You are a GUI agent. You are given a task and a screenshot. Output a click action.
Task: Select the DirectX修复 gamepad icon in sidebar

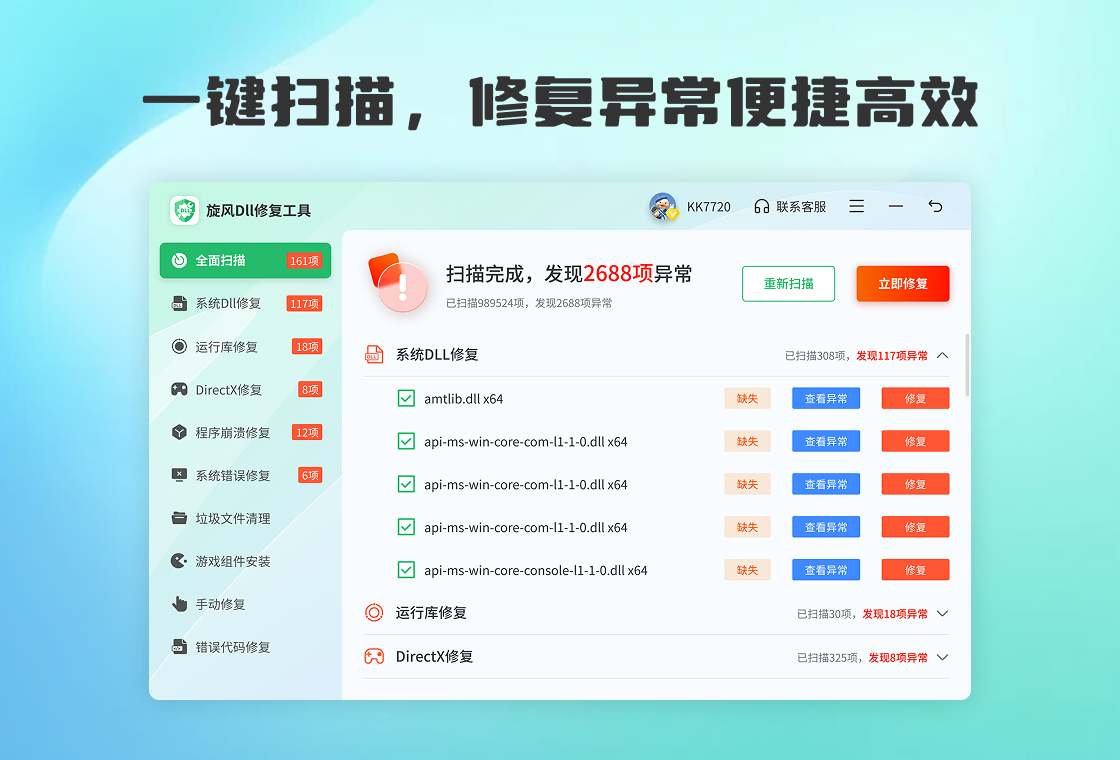pos(179,390)
